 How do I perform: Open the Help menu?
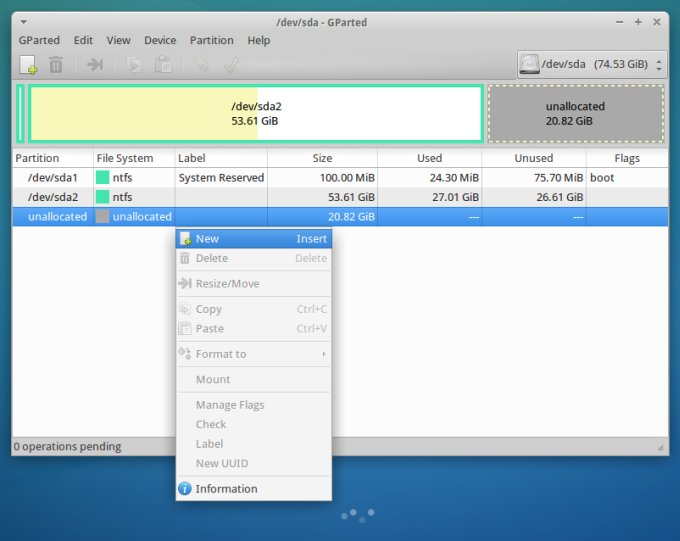coord(259,40)
